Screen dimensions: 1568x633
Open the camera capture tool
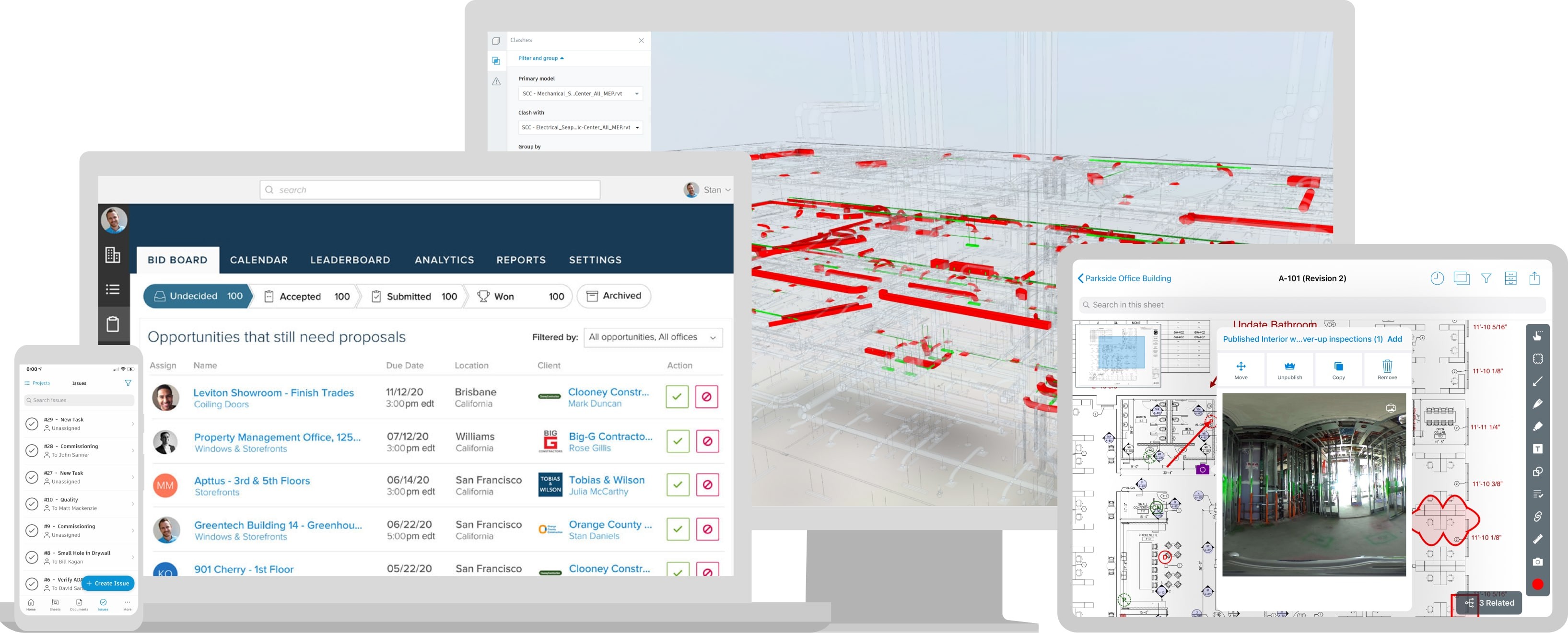click(1538, 561)
